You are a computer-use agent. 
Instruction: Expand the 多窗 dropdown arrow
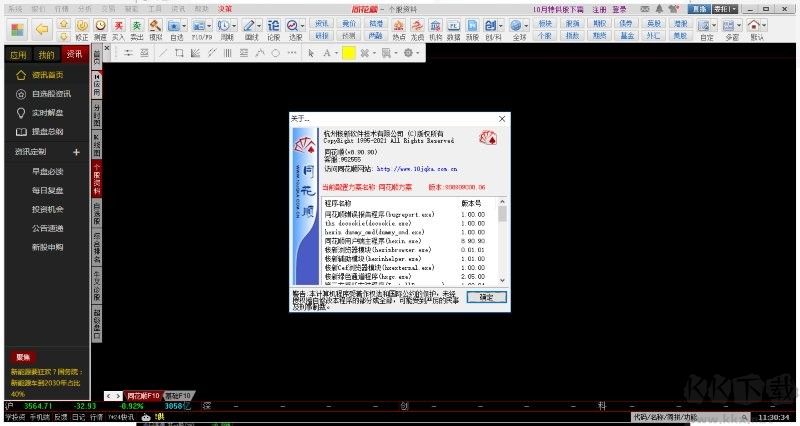(739, 25)
